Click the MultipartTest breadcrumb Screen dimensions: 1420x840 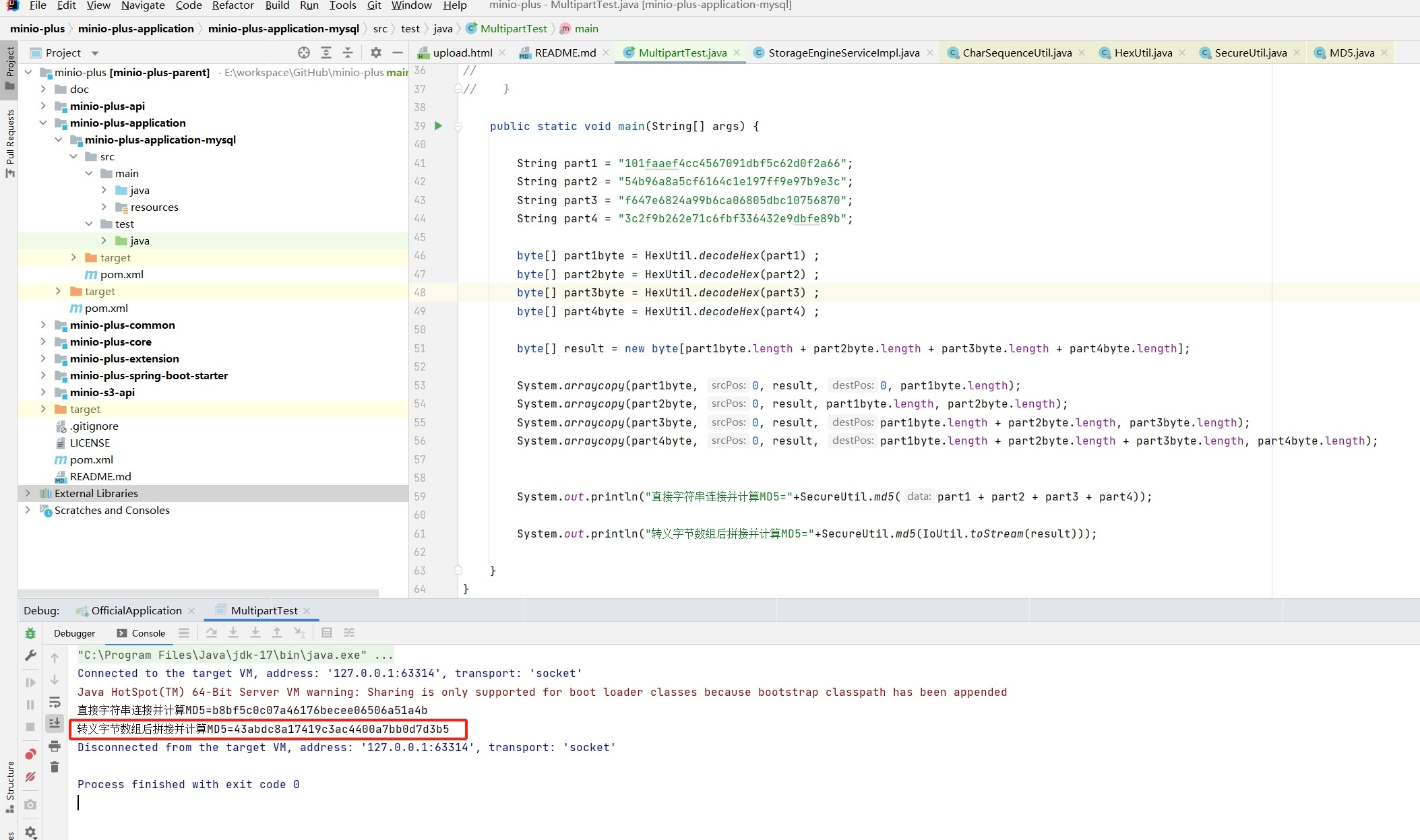tap(514, 28)
